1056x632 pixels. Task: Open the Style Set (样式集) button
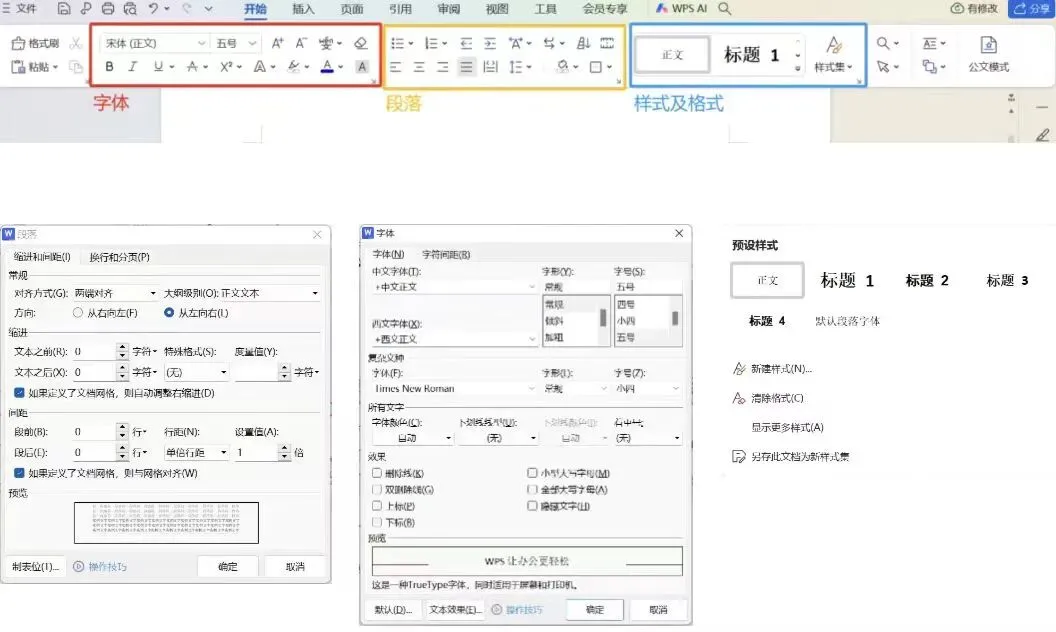point(834,54)
